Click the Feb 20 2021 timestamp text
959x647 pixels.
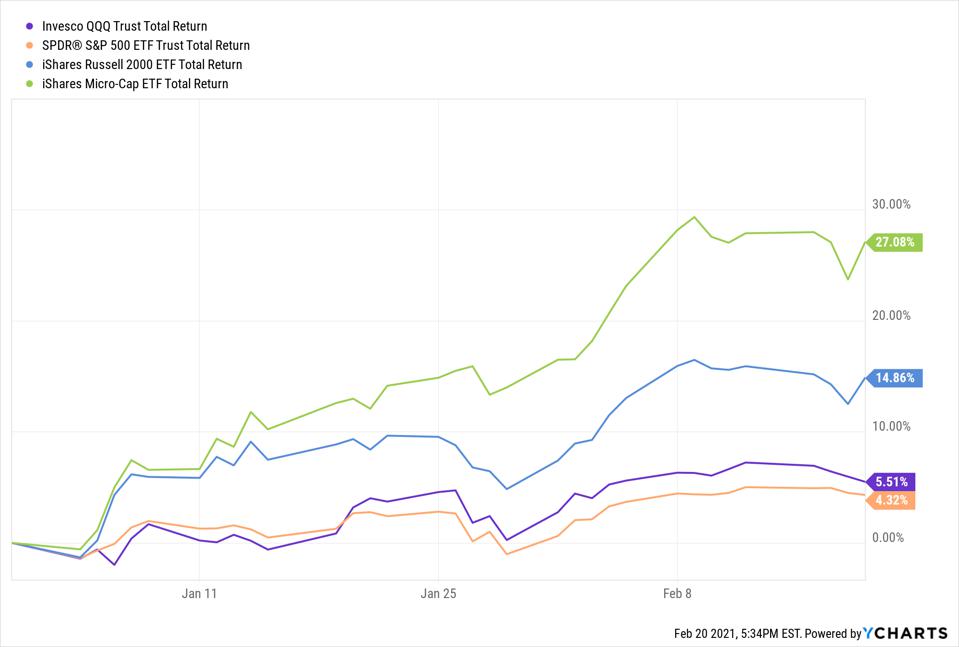[x=738, y=634]
